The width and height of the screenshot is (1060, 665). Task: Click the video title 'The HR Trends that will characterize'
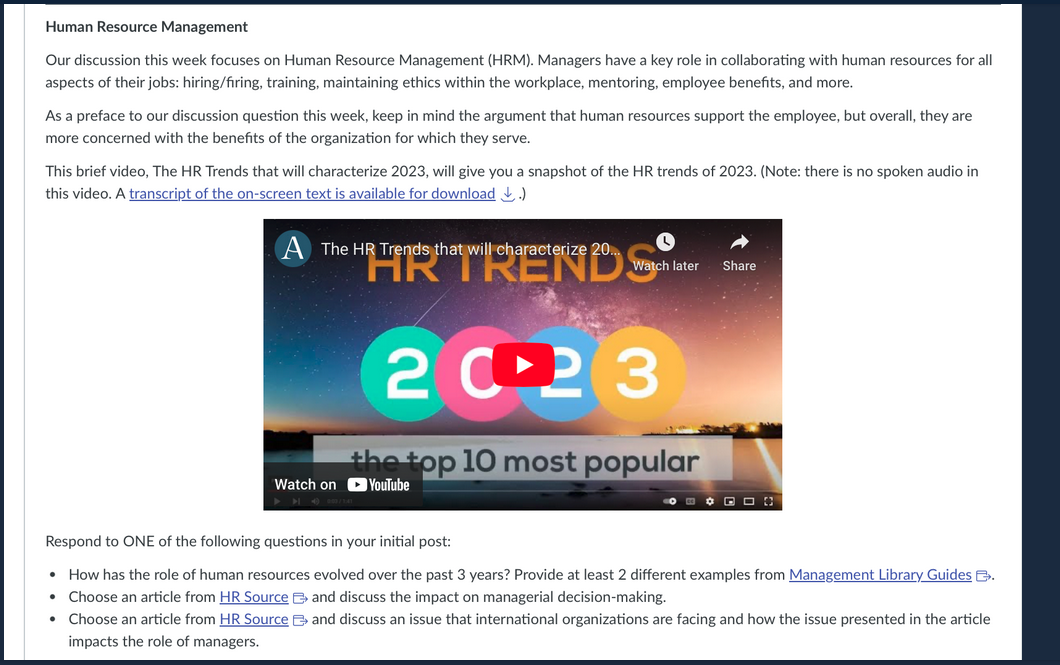coord(471,249)
